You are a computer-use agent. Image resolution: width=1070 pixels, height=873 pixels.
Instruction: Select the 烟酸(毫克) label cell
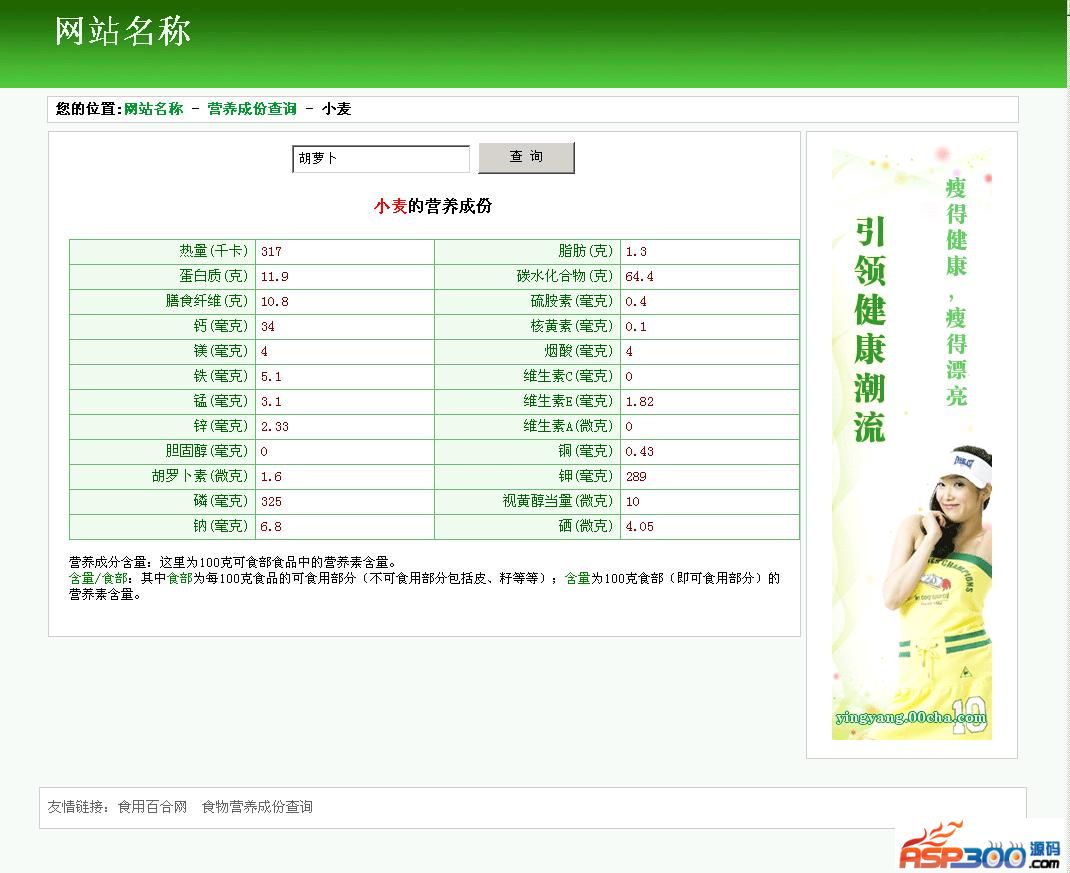point(527,352)
